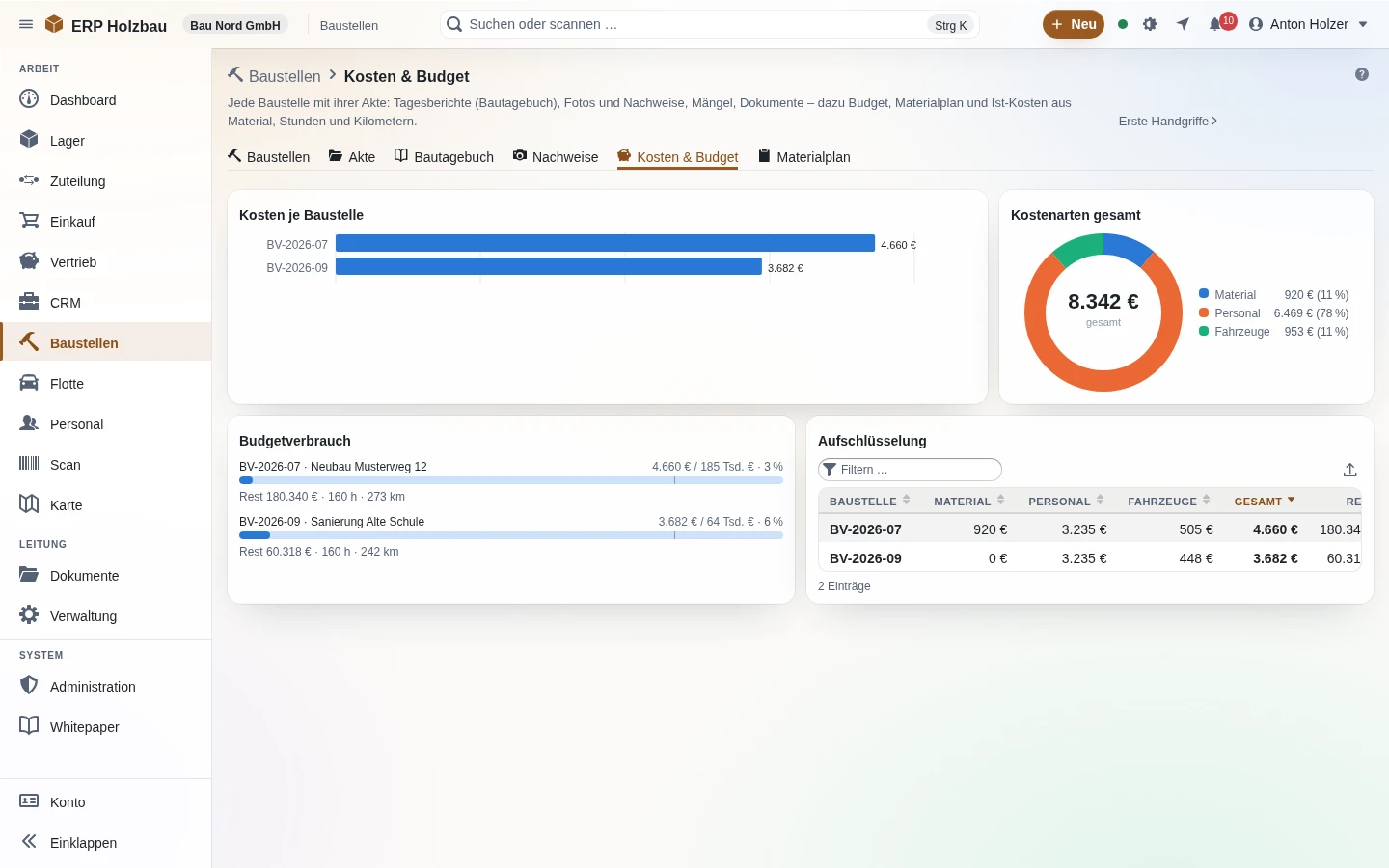Open the Nachweise tab
The width and height of the screenshot is (1389, 868).
[556, 157]
